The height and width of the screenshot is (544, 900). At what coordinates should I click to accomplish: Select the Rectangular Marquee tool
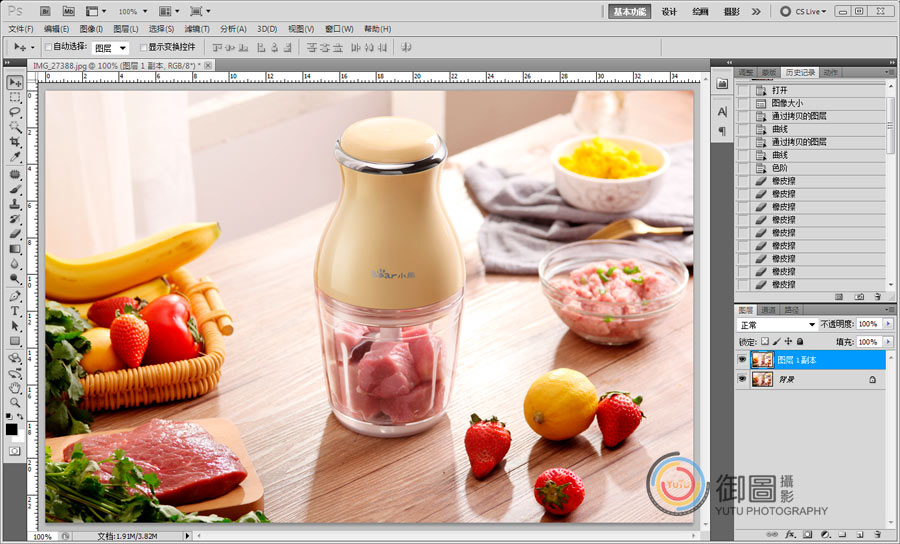coord(15,97)
